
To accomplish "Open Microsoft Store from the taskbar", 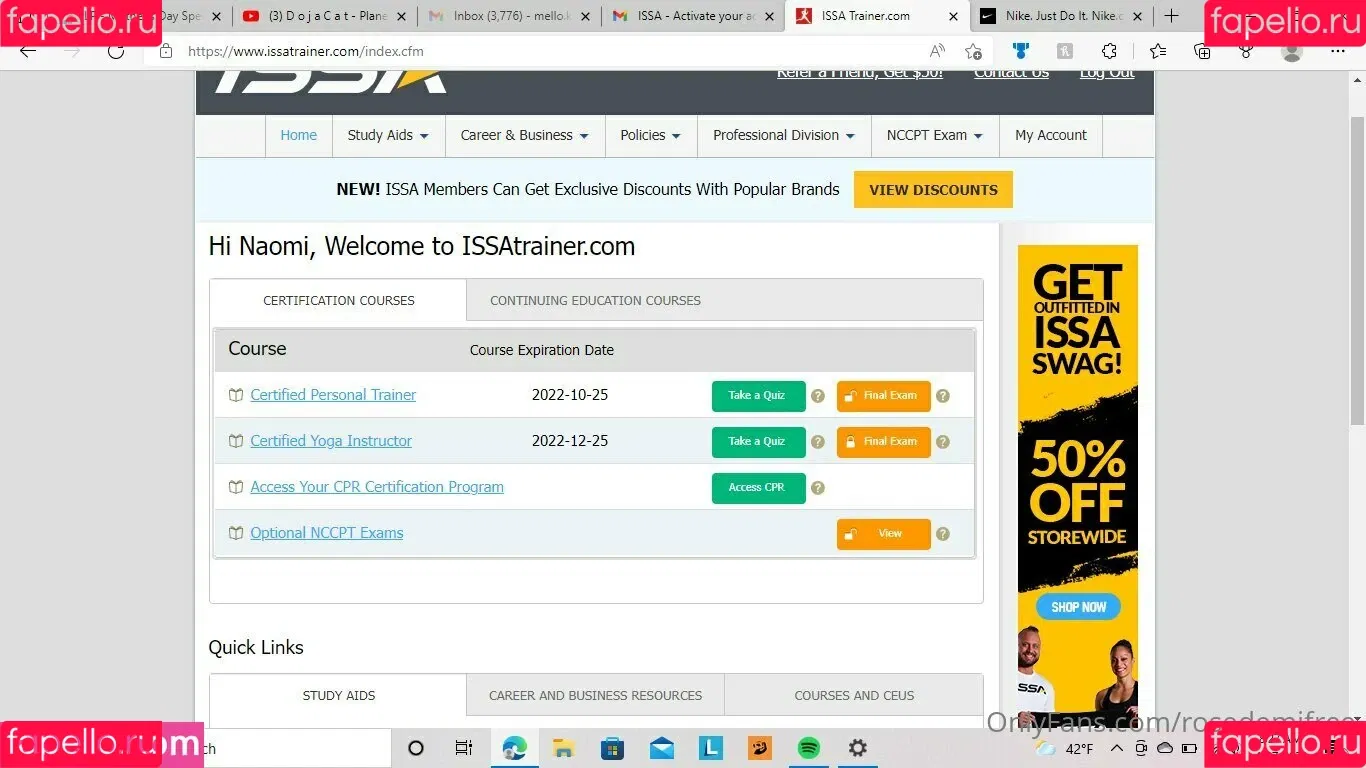I will pyautogui.click(x=613, y=748).
